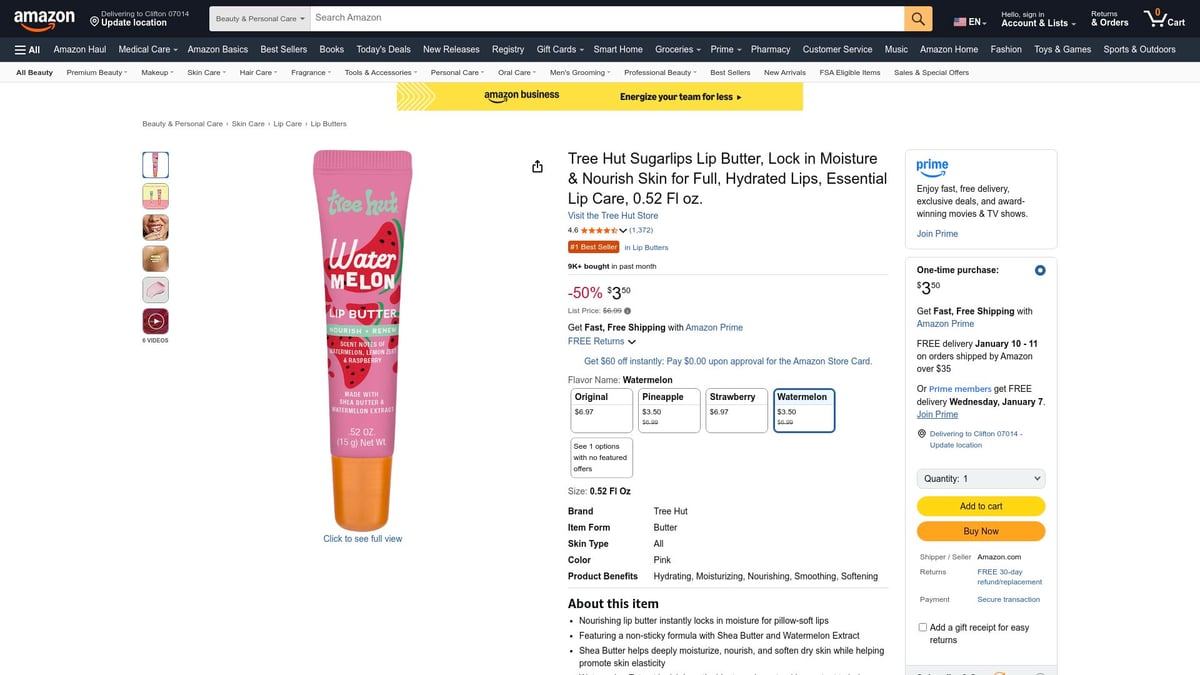Play the product videos via the play thumbnail
The width and height of the screenshot is (1200, 675).
[x=155, y=320]
